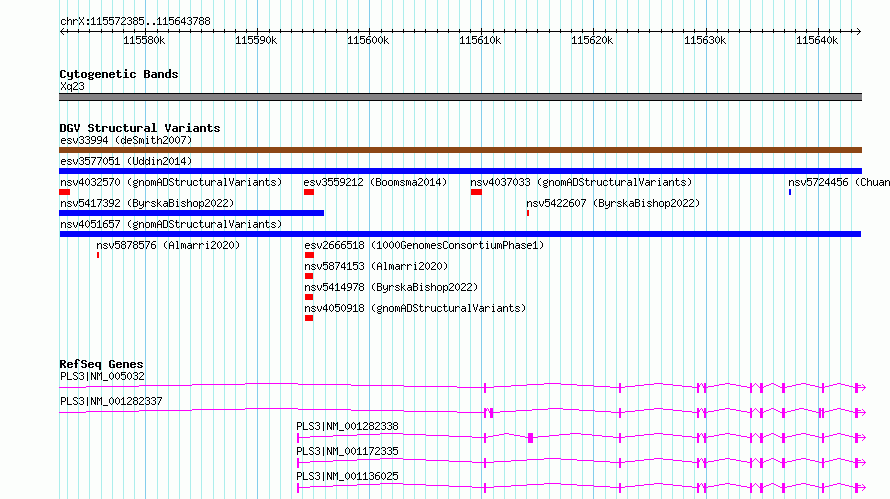Click the 115600k ruler tick label
Viewport: 890px width, 499px height.
(x=368, y=40)
